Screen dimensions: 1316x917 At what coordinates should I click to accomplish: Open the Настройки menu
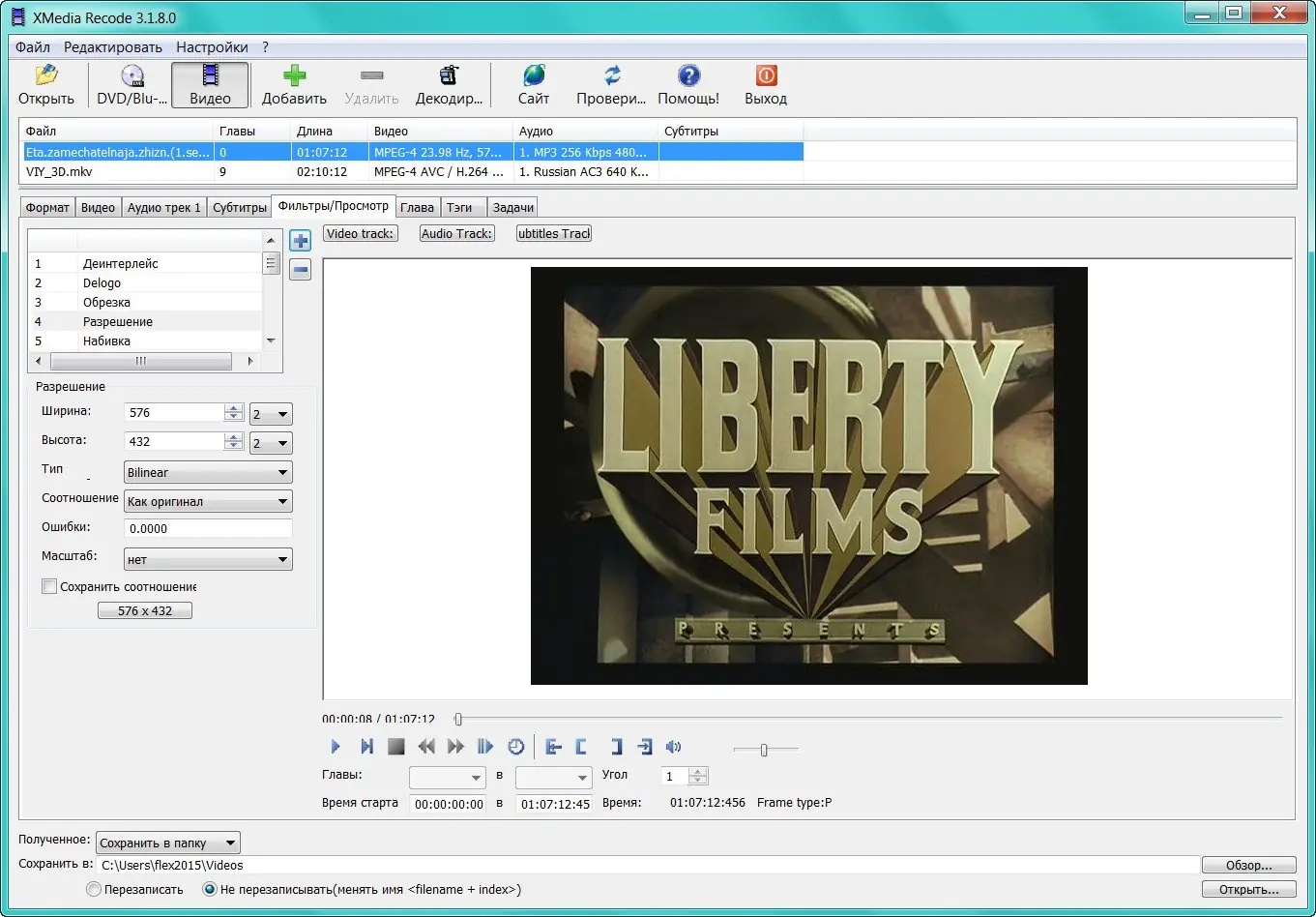212,46
